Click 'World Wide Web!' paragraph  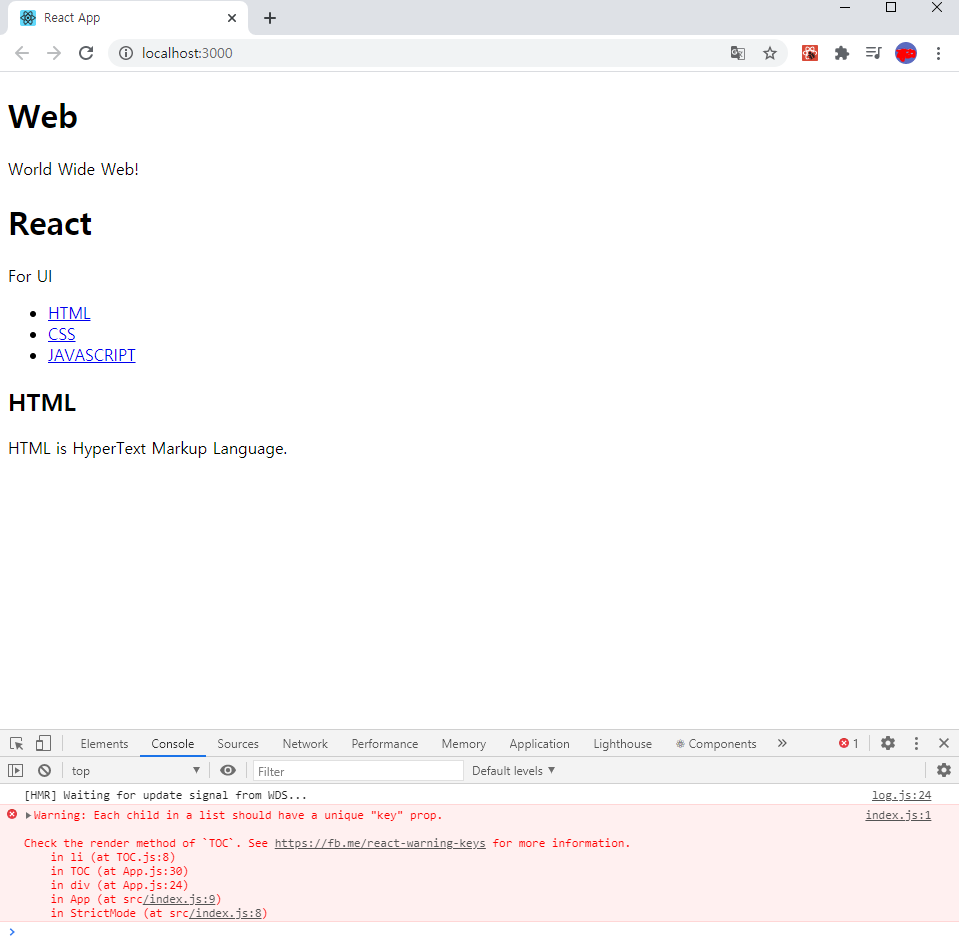[x=73, y=169]
